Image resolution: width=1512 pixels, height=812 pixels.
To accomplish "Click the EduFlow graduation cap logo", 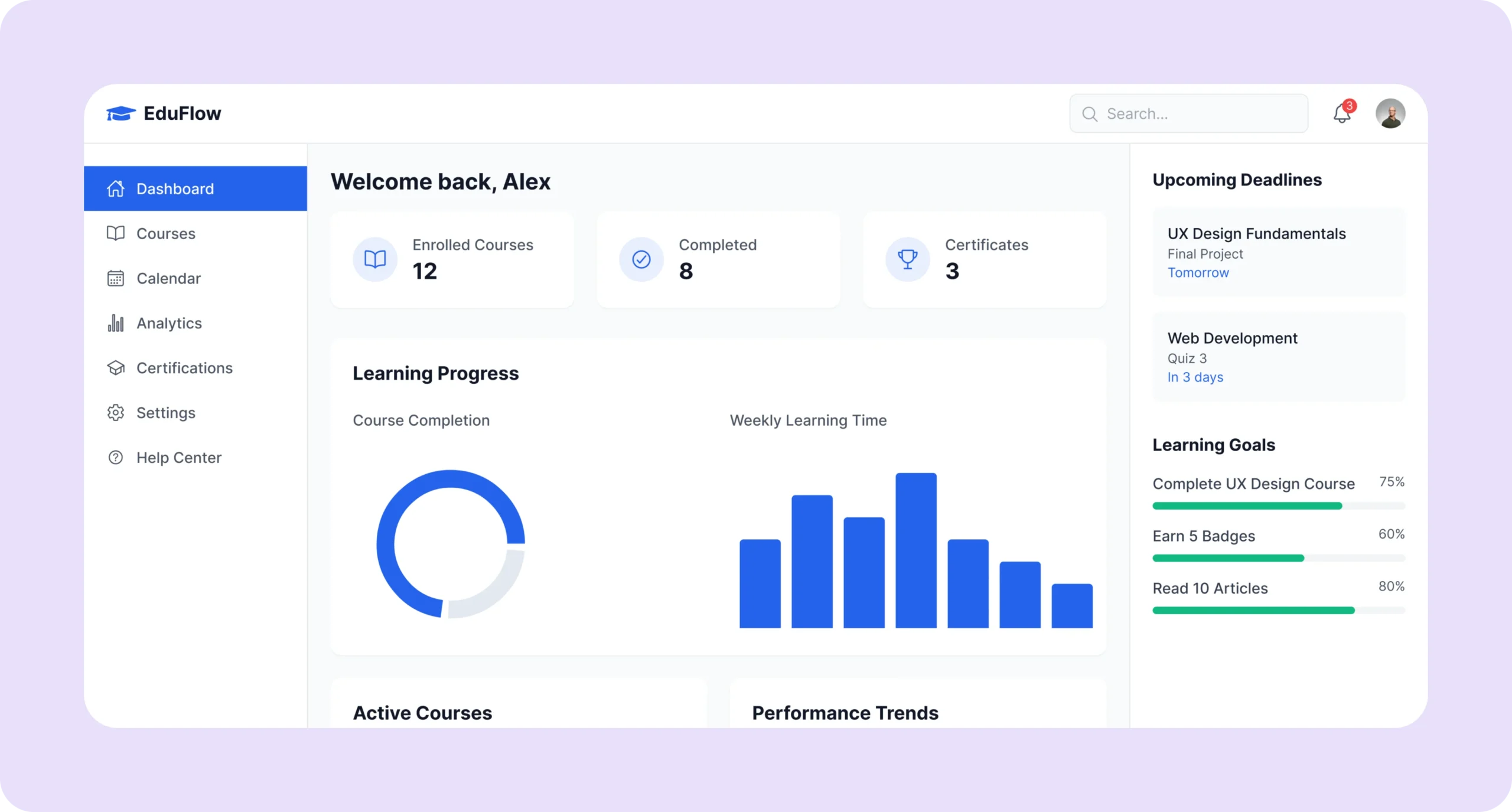I will (x=121, y=113).
